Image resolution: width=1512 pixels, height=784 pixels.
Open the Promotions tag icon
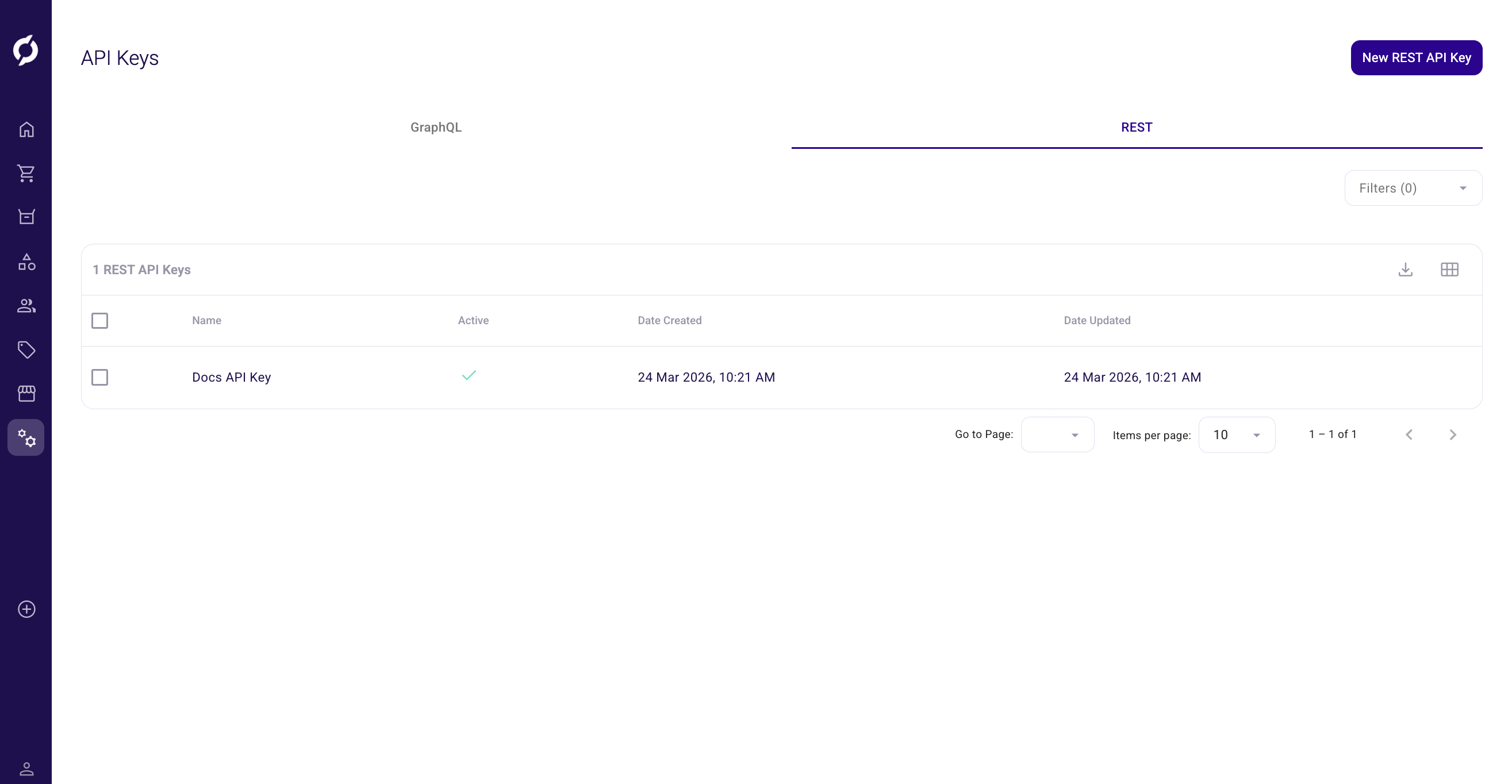(x=26, y=349)
